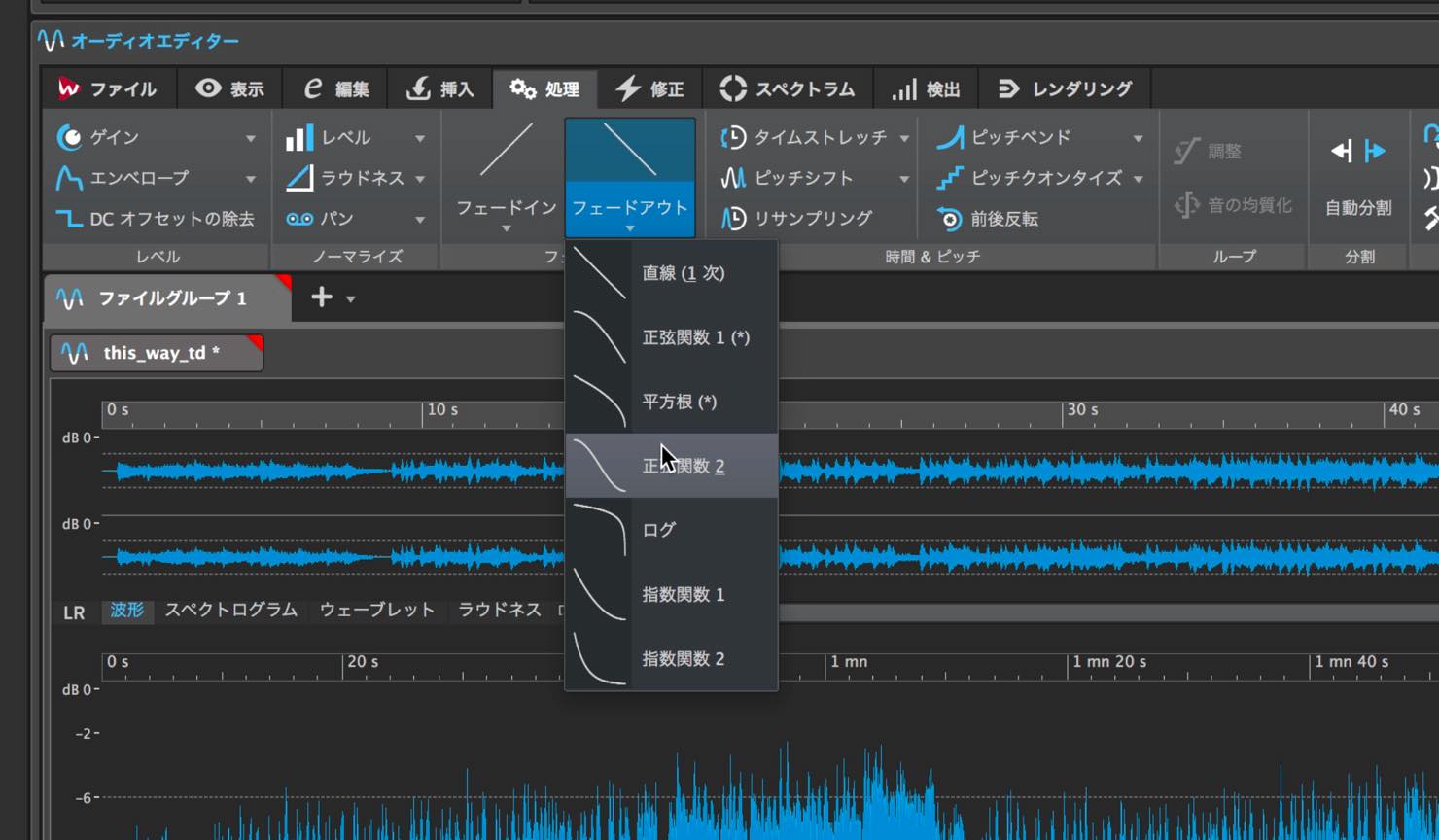Click the 30 s mark on time ruler
This screenshot has width=1439, height=840.
pos(1081,410)
